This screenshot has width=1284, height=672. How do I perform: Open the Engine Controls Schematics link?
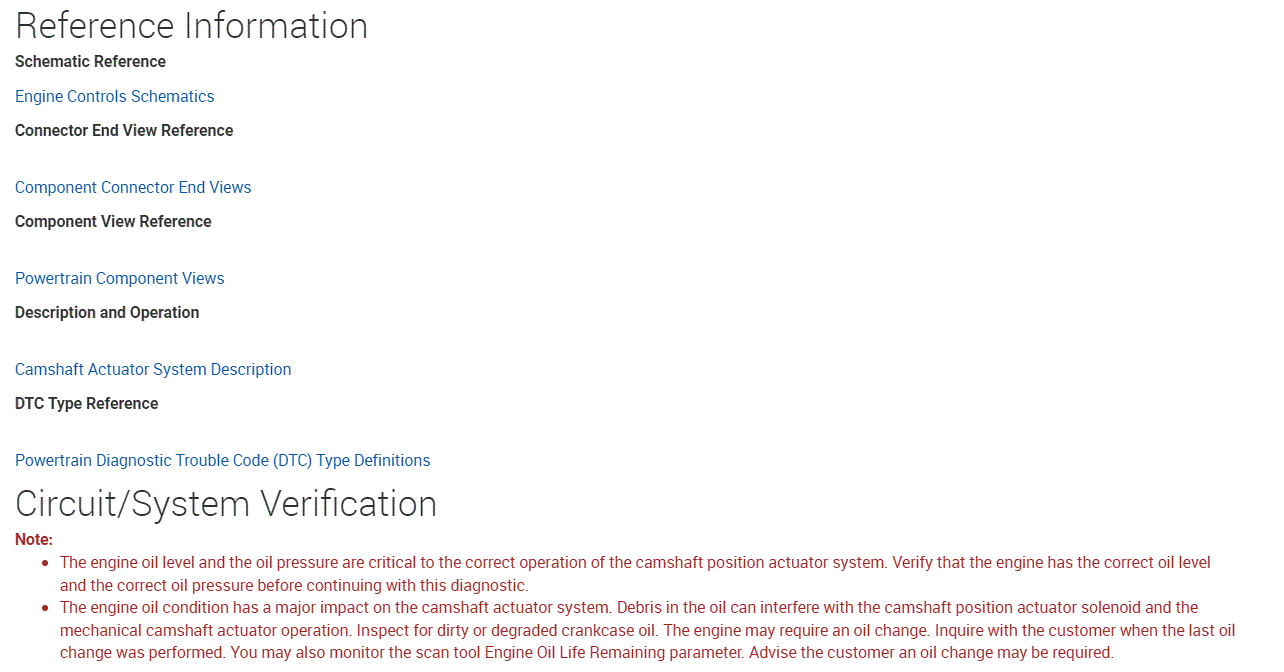[x=114, y=97]
